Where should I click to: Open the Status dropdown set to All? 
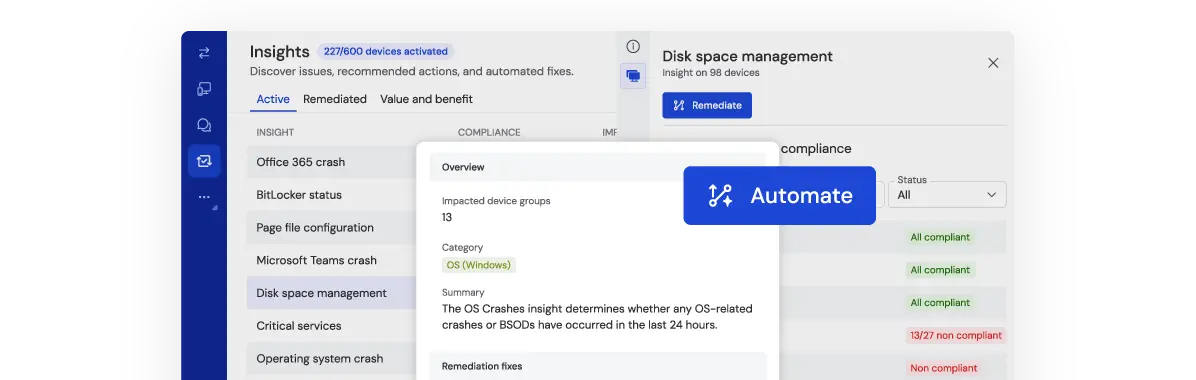point(947,194)
